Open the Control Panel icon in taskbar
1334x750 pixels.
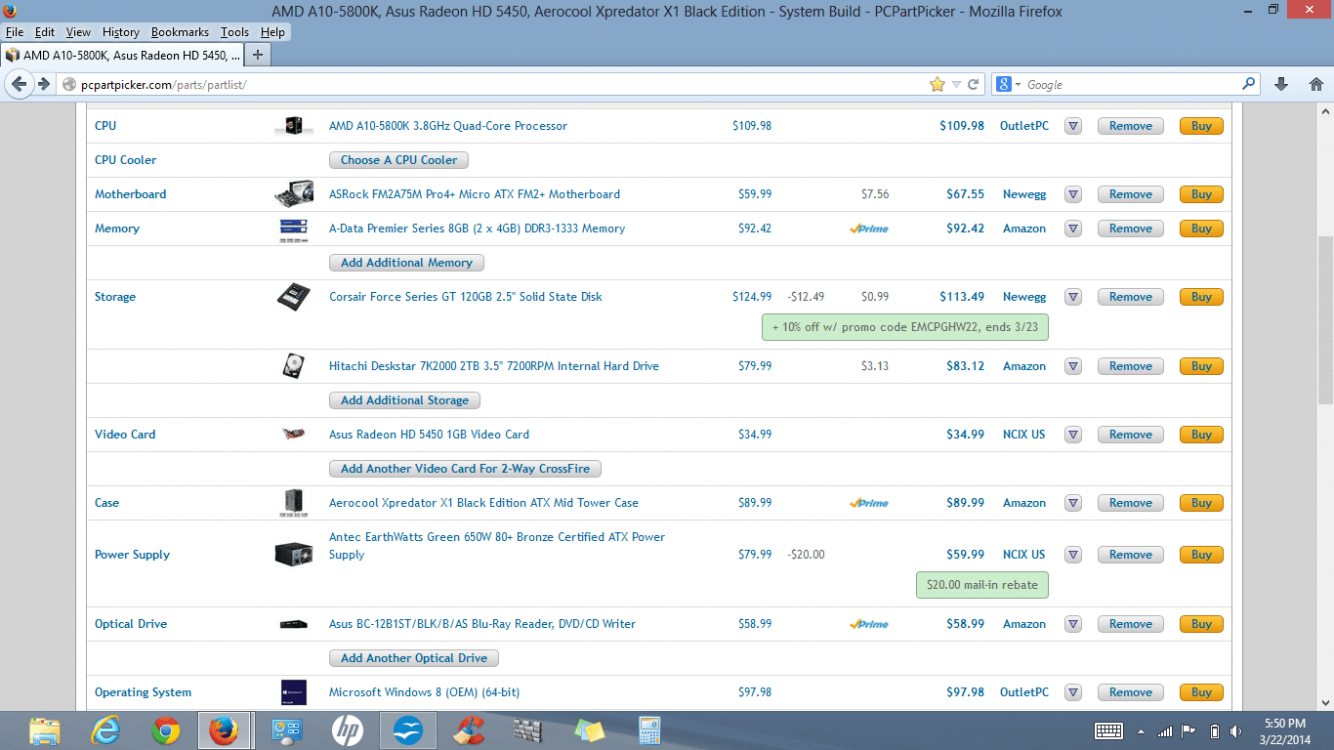(x=287, y=731)
